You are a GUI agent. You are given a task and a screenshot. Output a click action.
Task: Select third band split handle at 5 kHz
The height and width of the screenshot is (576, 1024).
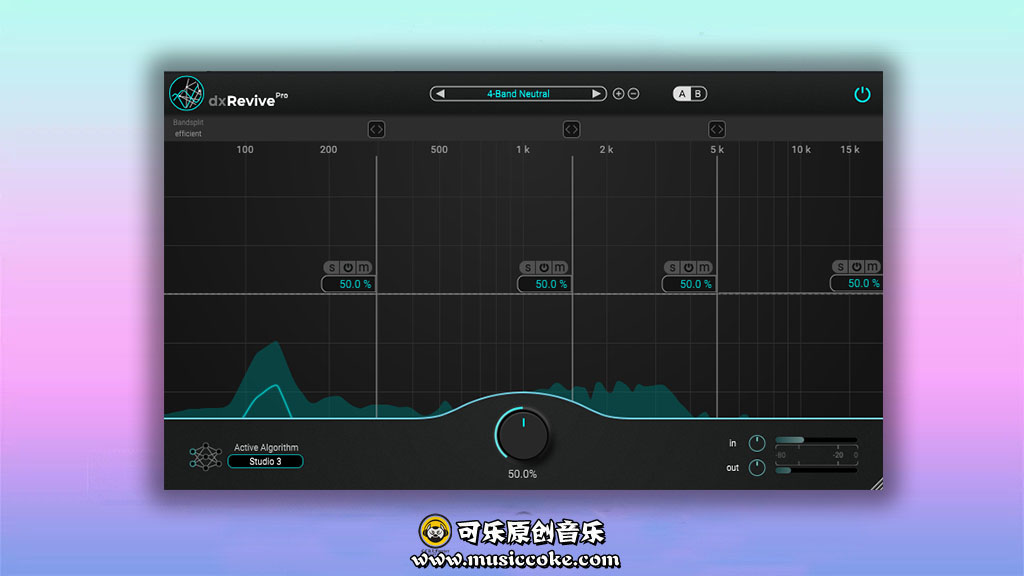716,129
